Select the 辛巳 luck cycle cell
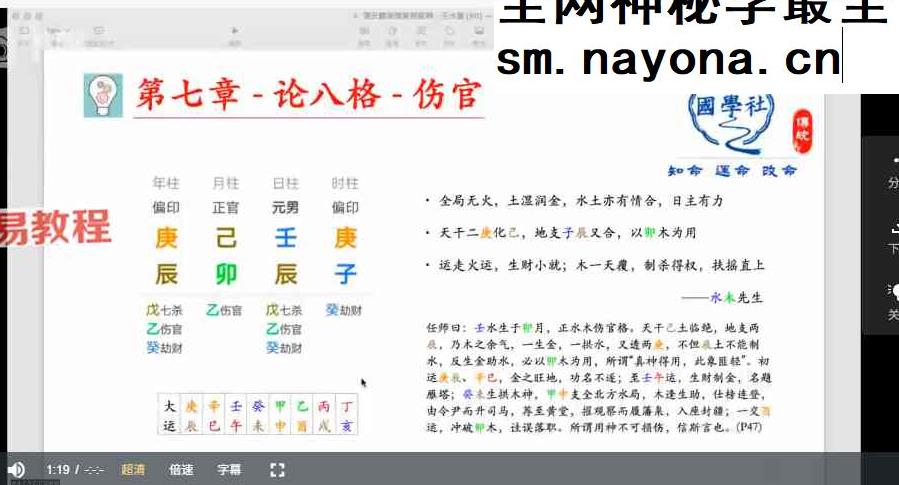The width and height of the screenshot is (899, 485). [x=213, y=415]
